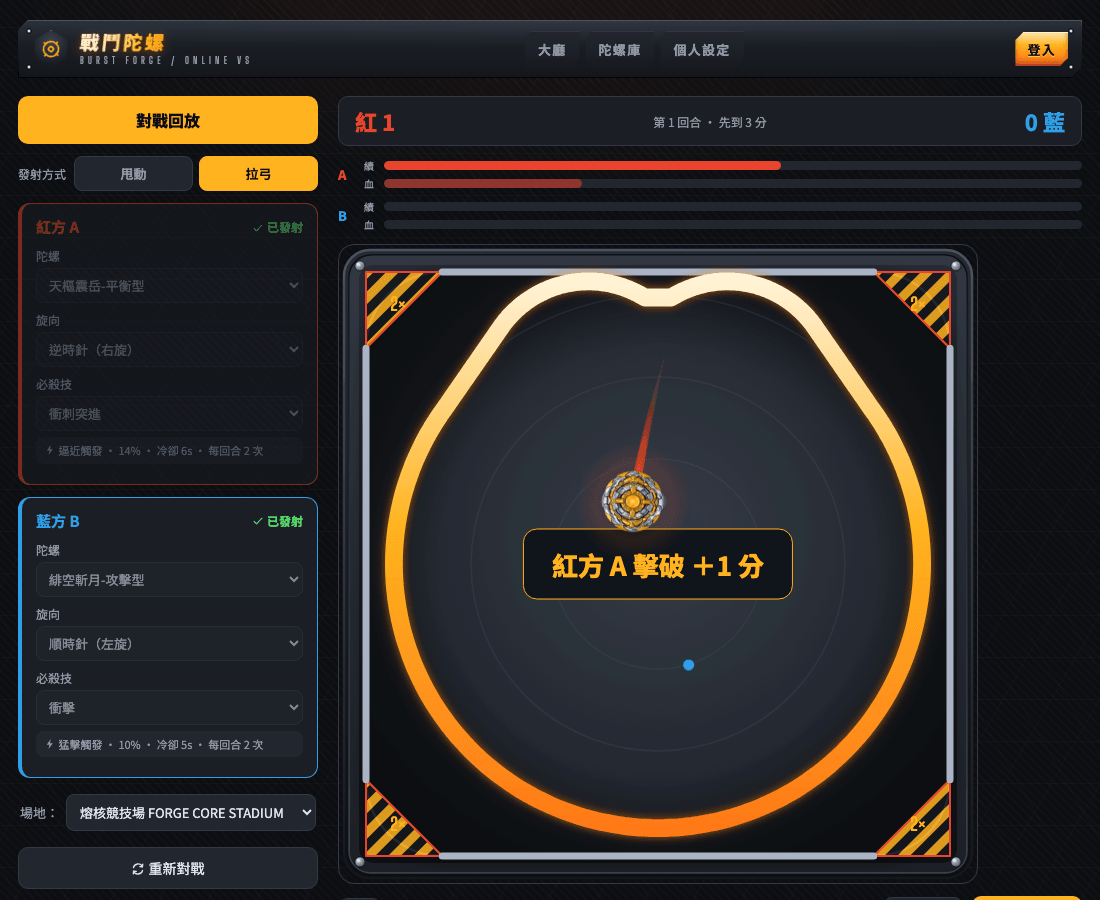Click player B's empty stamina bar
The height and width of the screenshot is (900, 1100).
coord(732,207)
